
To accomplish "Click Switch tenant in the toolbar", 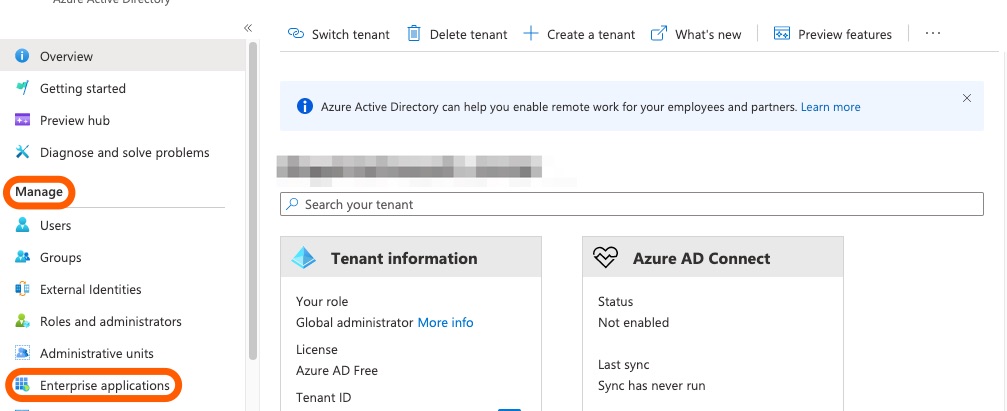I will pos(339,34).
